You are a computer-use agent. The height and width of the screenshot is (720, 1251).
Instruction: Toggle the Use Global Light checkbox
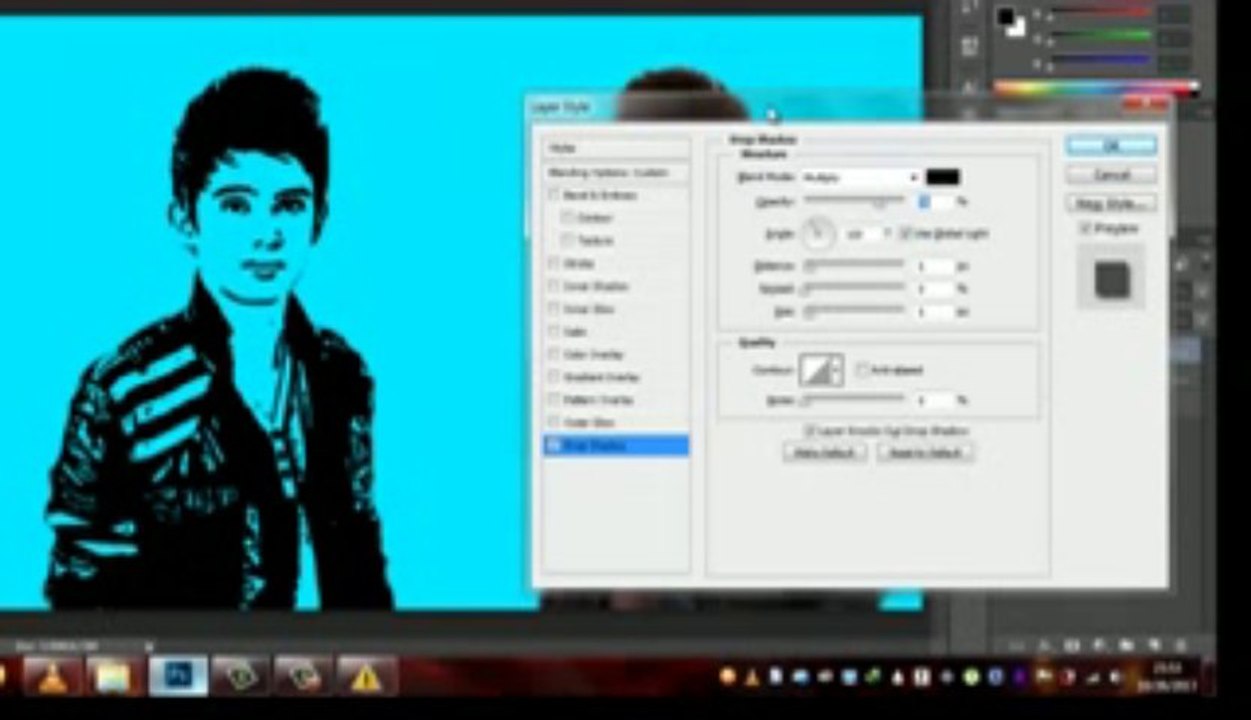(x=906, y=233)
